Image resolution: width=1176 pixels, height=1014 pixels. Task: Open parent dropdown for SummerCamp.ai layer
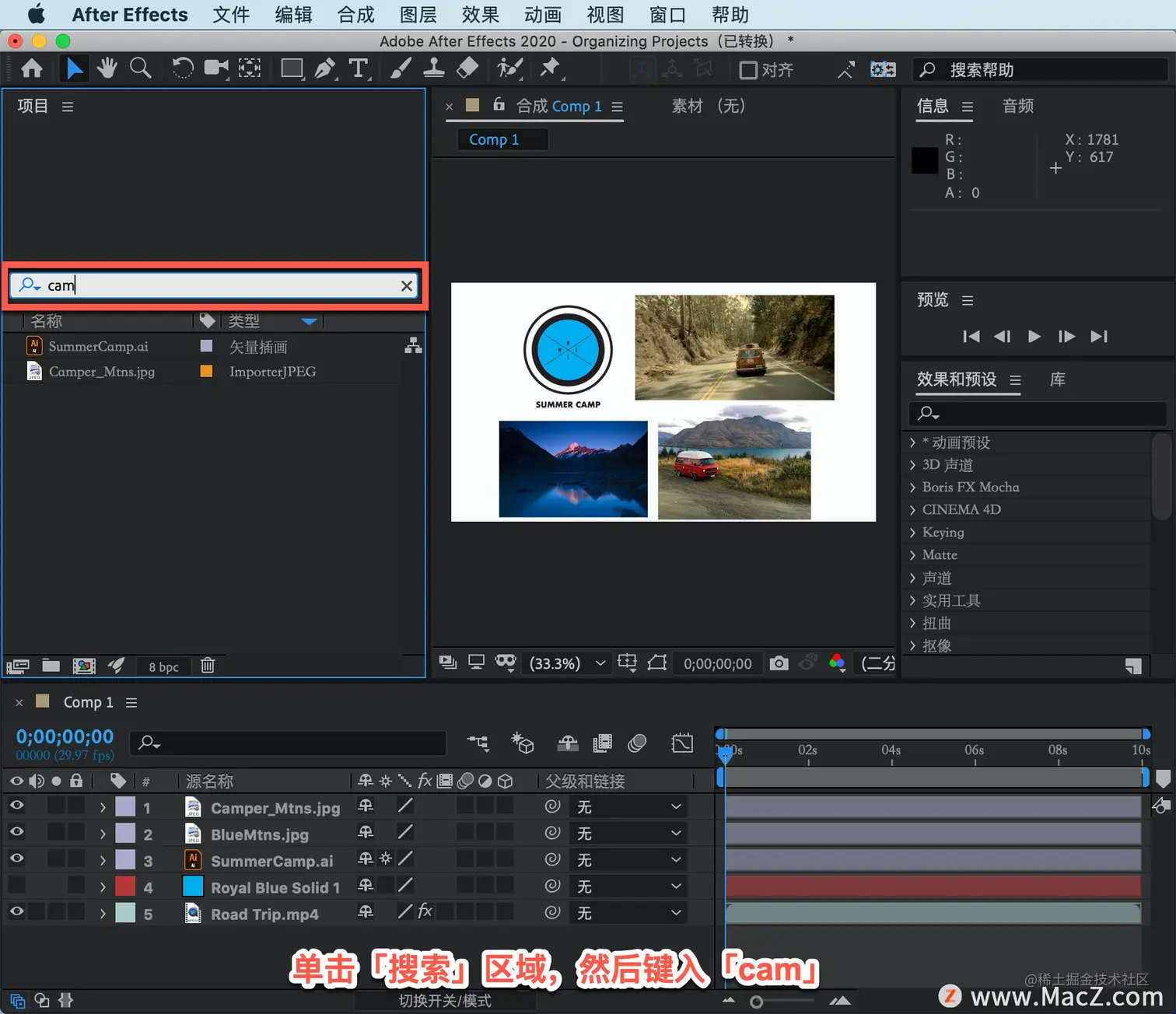[628, 860]
